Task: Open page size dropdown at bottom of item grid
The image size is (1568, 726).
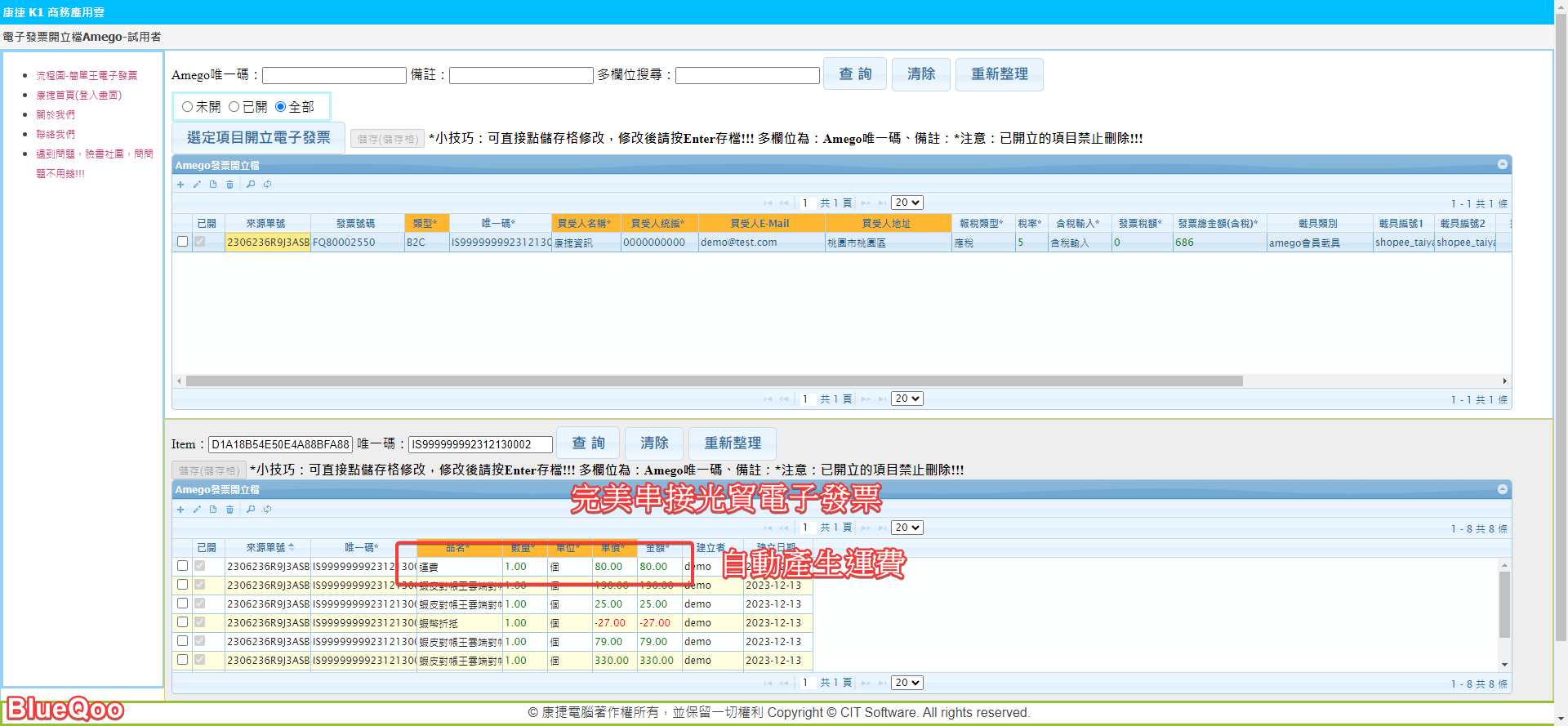Action: (906, 683)
